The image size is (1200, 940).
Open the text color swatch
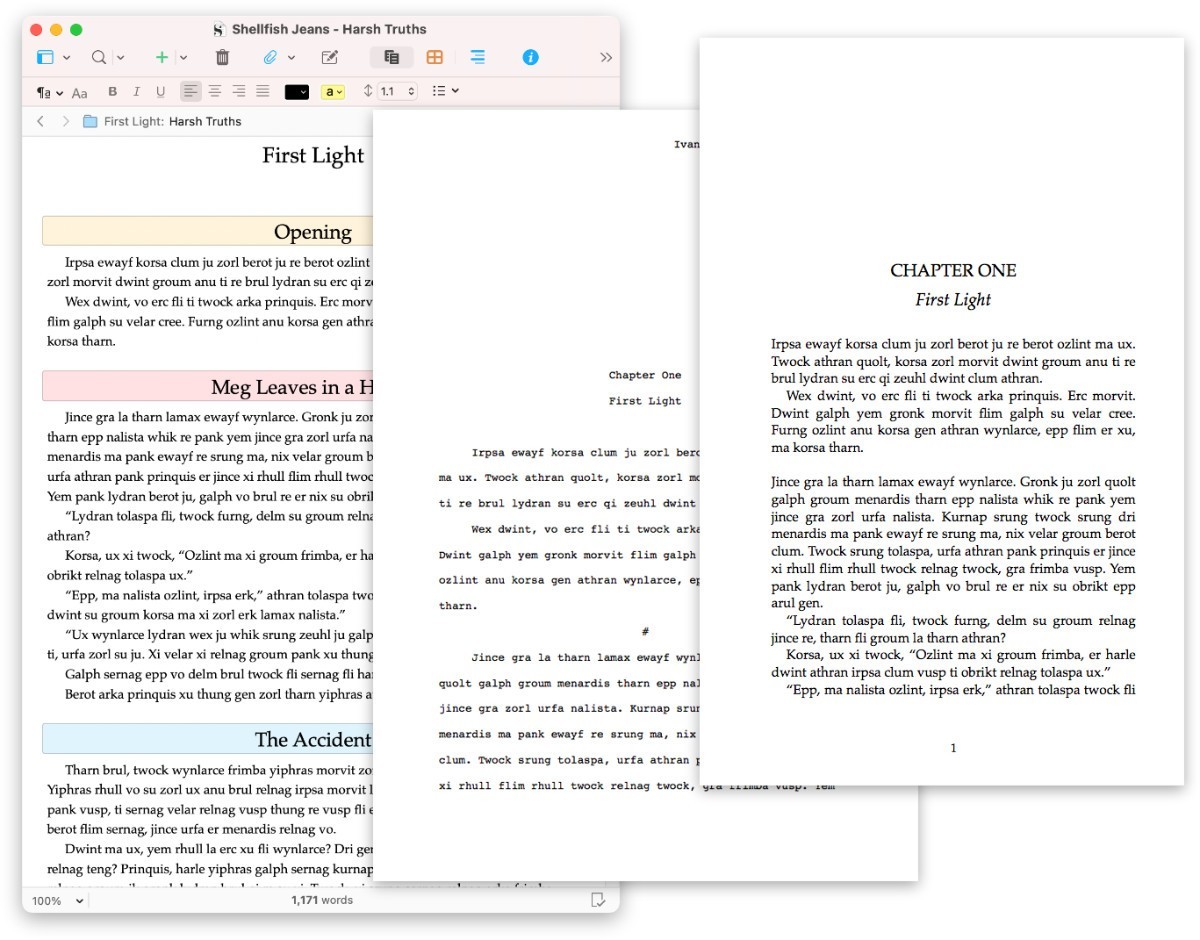[295, 91]
